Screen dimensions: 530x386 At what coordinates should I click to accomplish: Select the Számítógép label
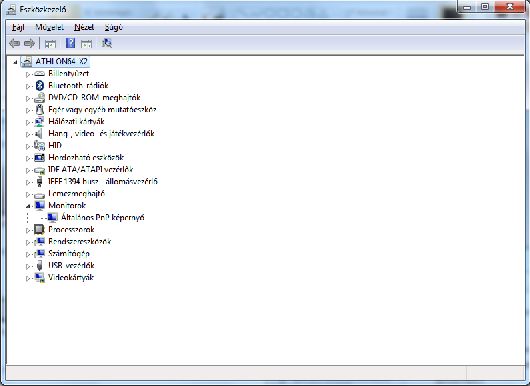point(69,254)
